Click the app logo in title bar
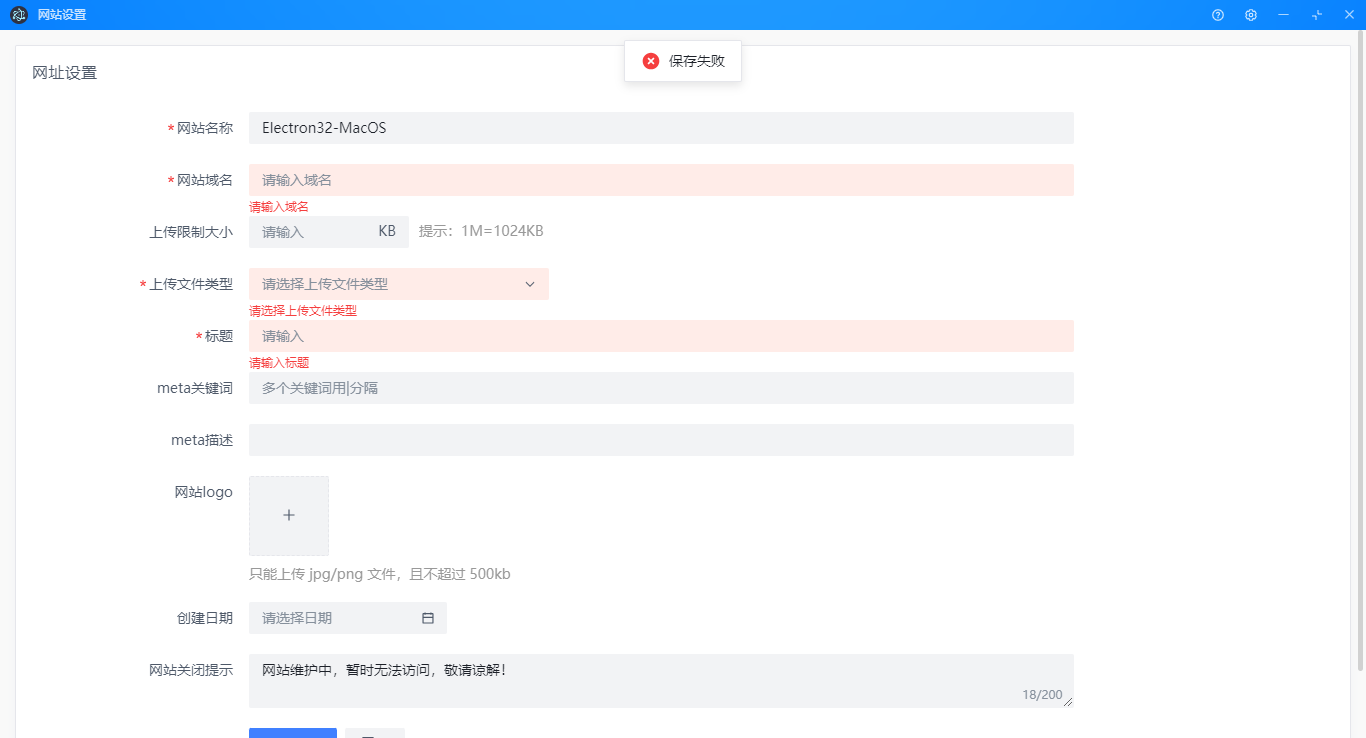This screenshot has width=1366, height=738. click(x=19, y=15)
